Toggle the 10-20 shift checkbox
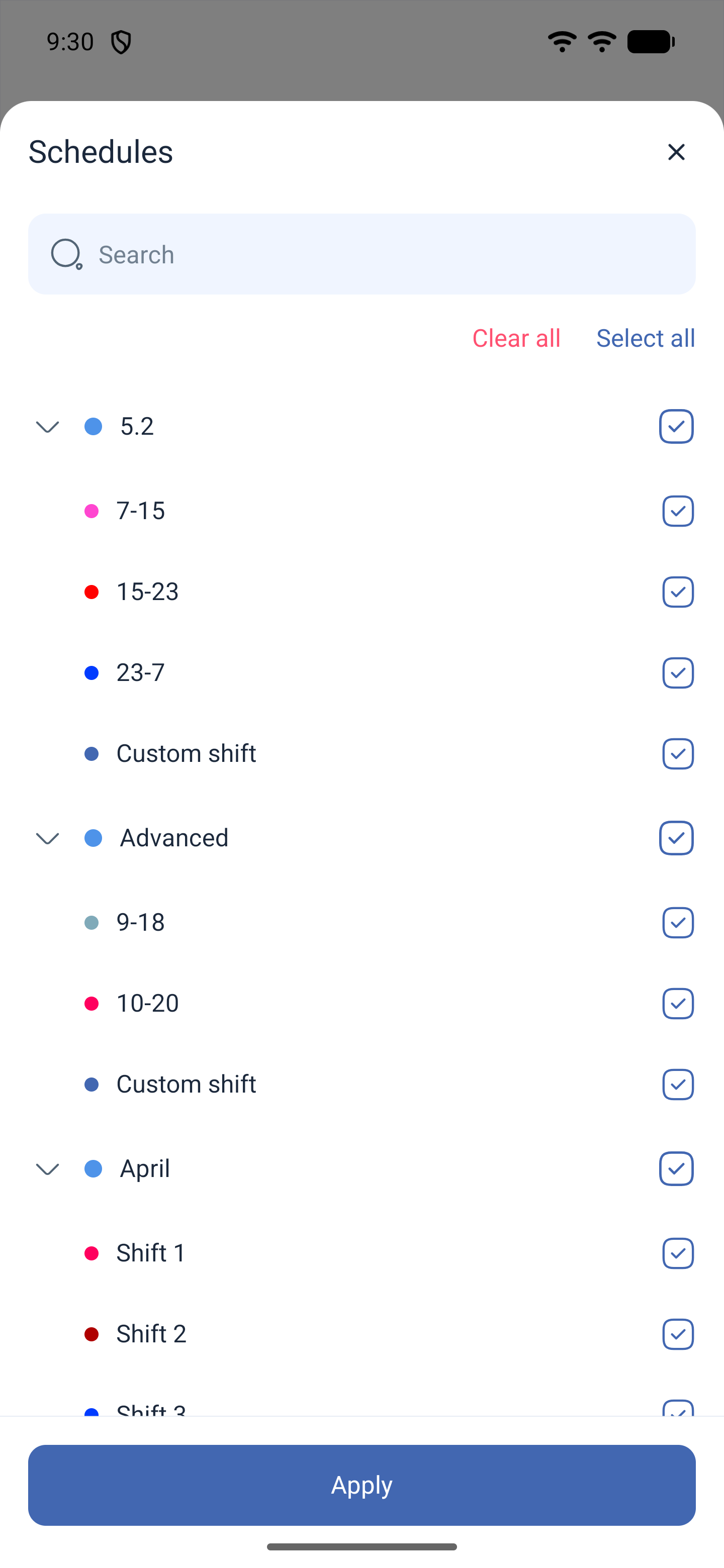This screenshot has height=1568, width=724. tap(678, 1003)
